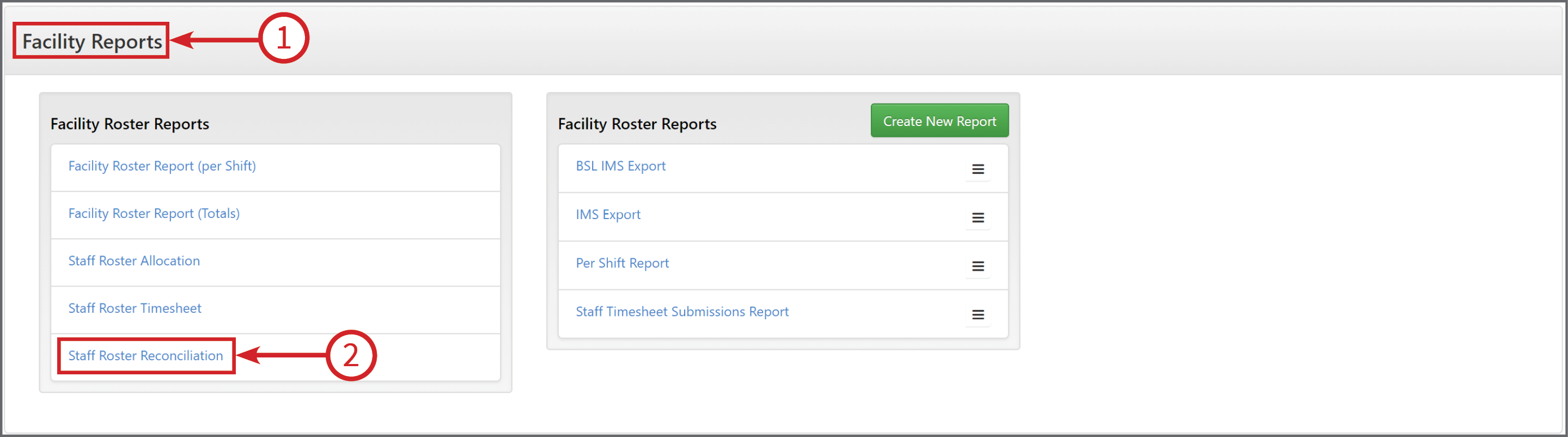Open the Per Shift Report hamburger menu

[978, 266]
